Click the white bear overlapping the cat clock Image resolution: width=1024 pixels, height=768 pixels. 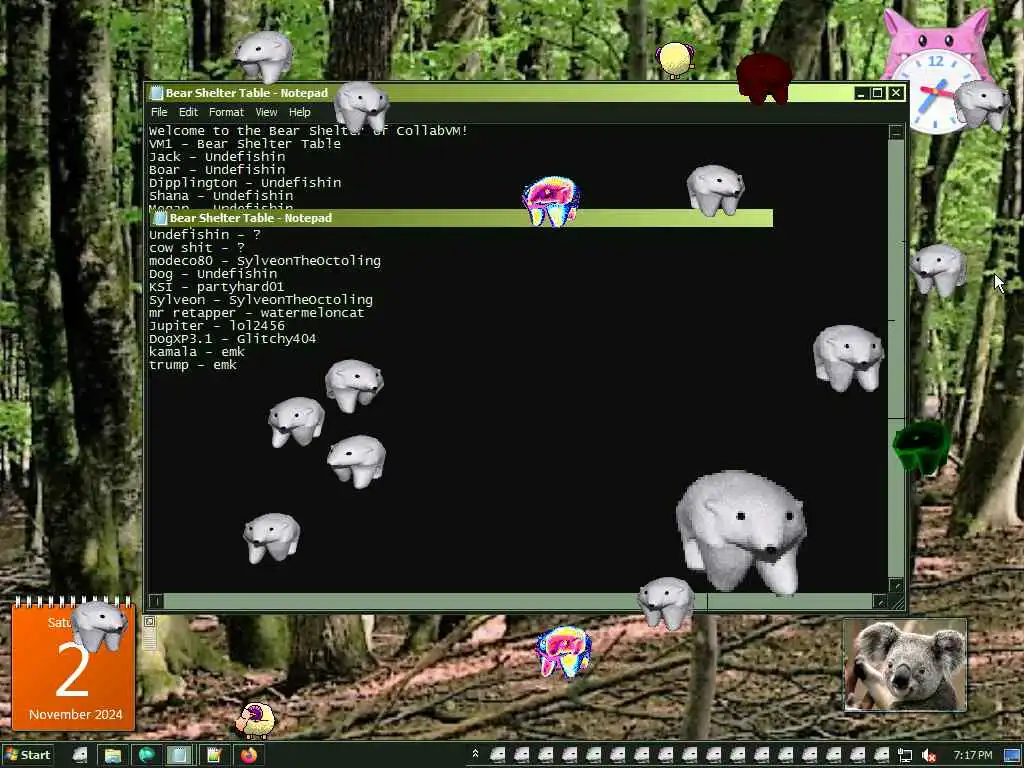[980, 104]
